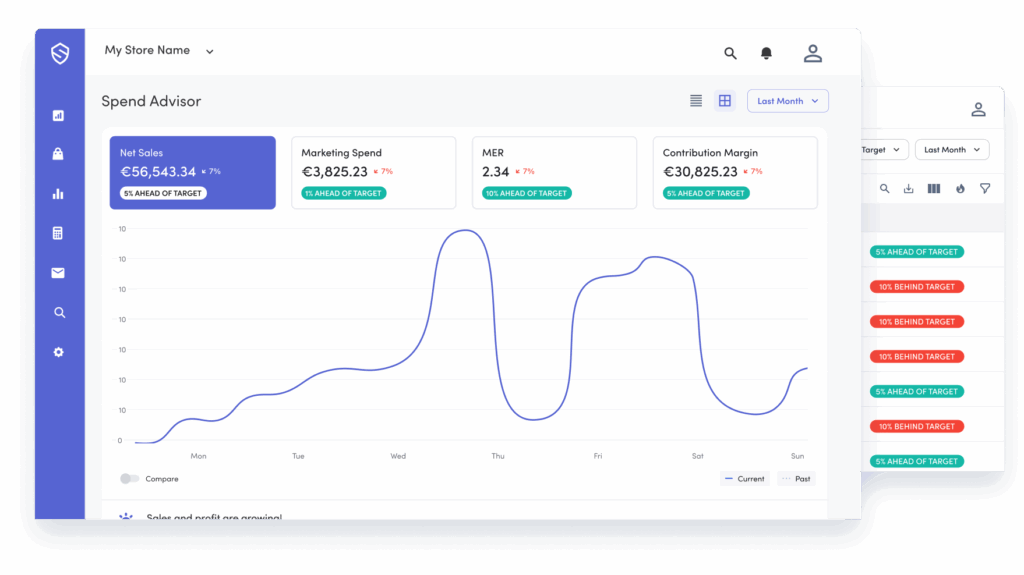Open the bar chart sidebar icon

59,194
